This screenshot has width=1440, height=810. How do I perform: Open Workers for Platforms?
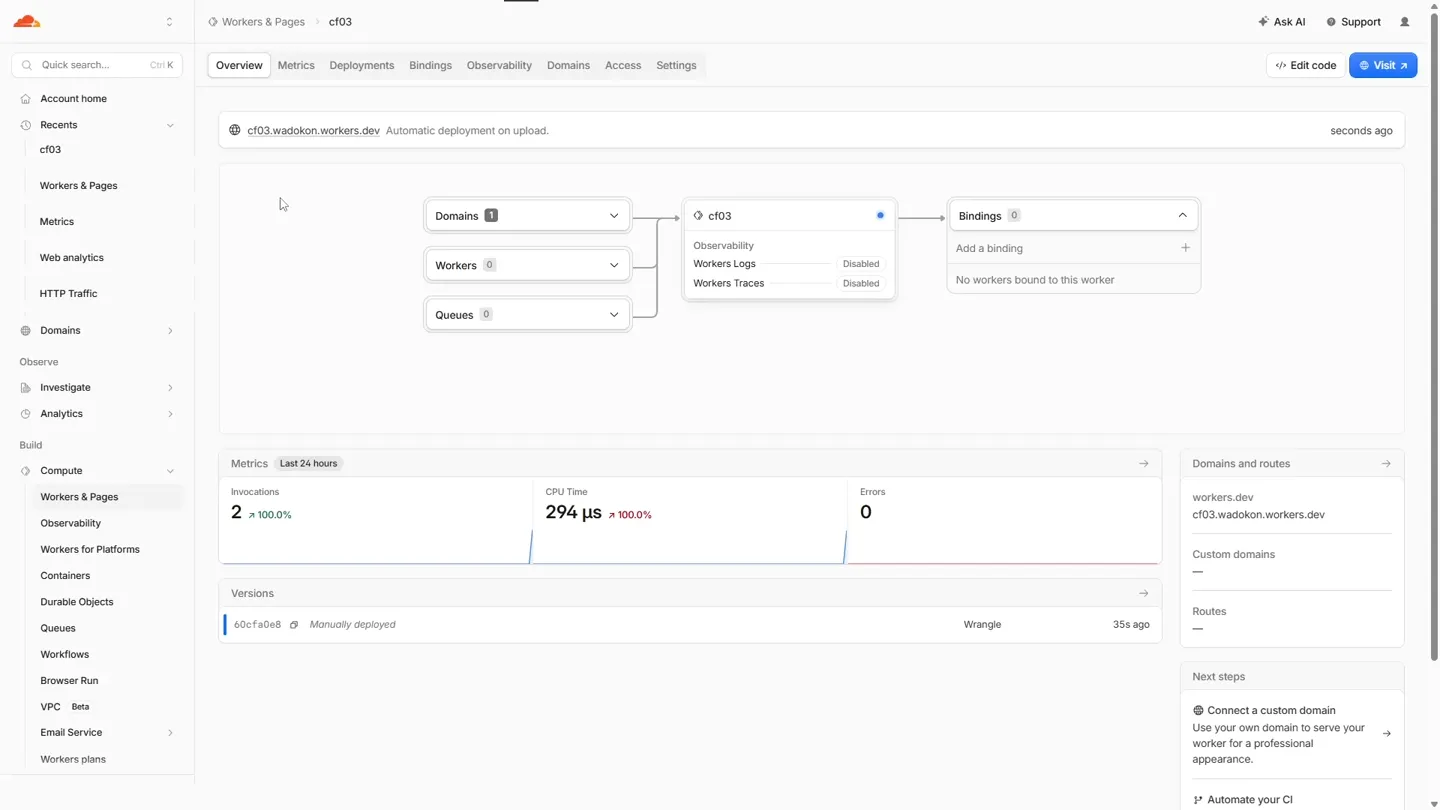click(x=90, y=550)
